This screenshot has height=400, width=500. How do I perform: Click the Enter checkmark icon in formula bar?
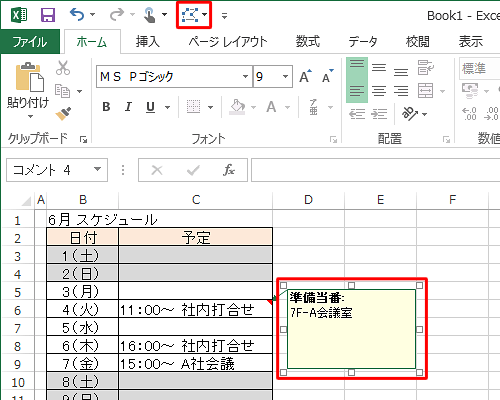tap(193, 170)
